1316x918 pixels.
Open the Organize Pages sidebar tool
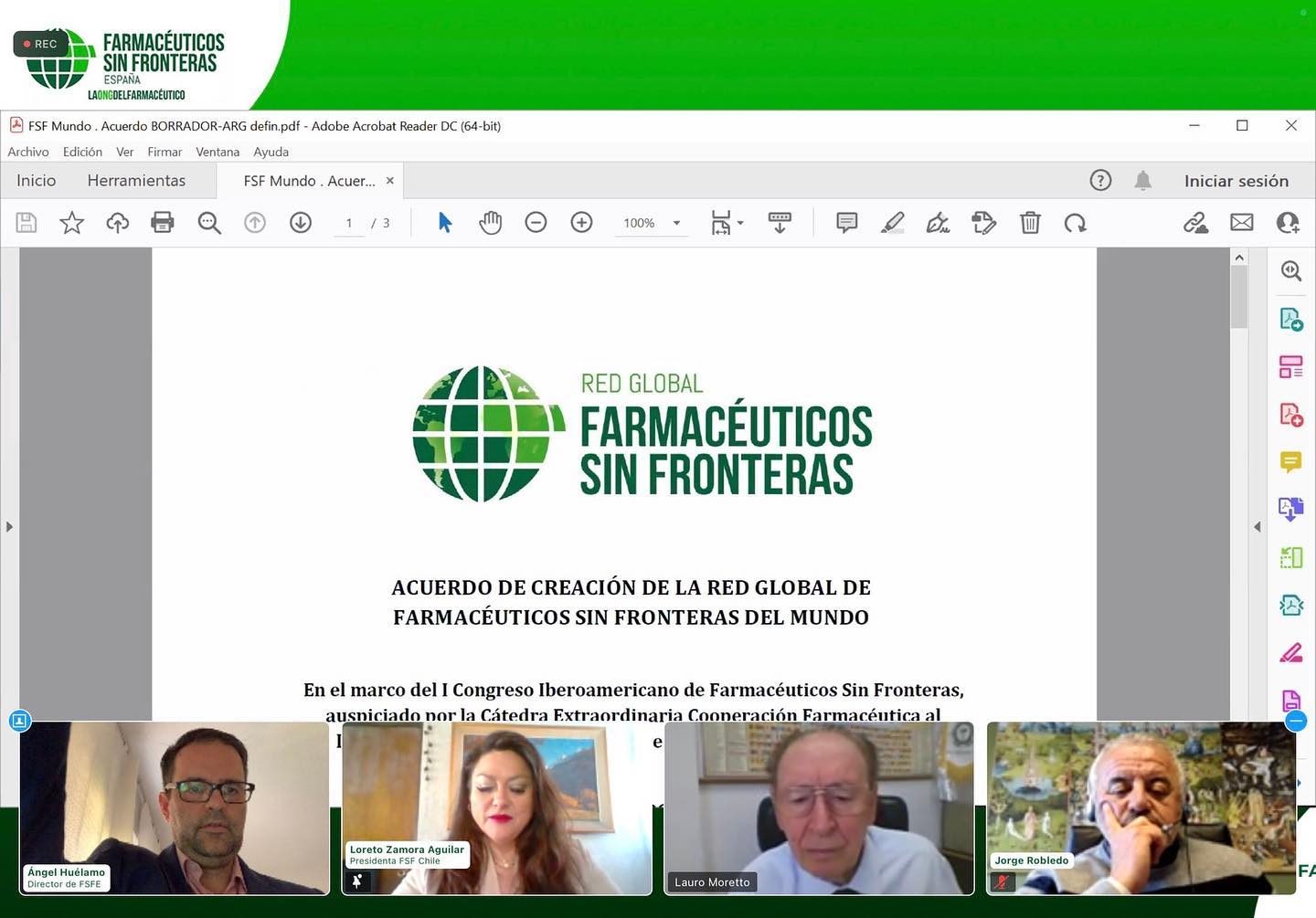coord(1291,366)
